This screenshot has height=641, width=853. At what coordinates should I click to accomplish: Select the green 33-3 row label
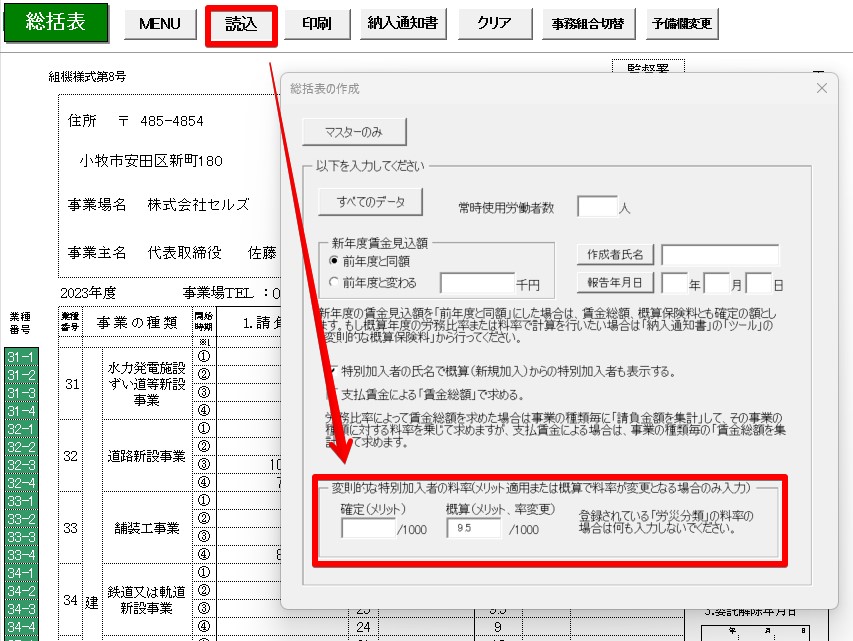coord(21,537)
